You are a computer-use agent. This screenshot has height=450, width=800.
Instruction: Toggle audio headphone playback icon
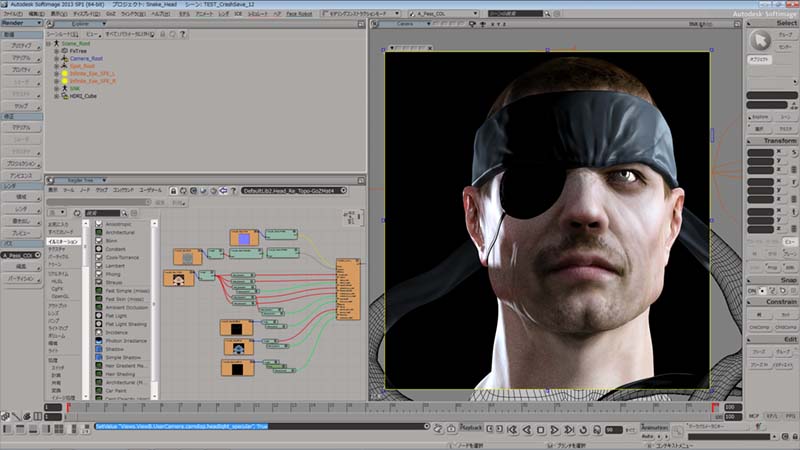click(597, 430)
